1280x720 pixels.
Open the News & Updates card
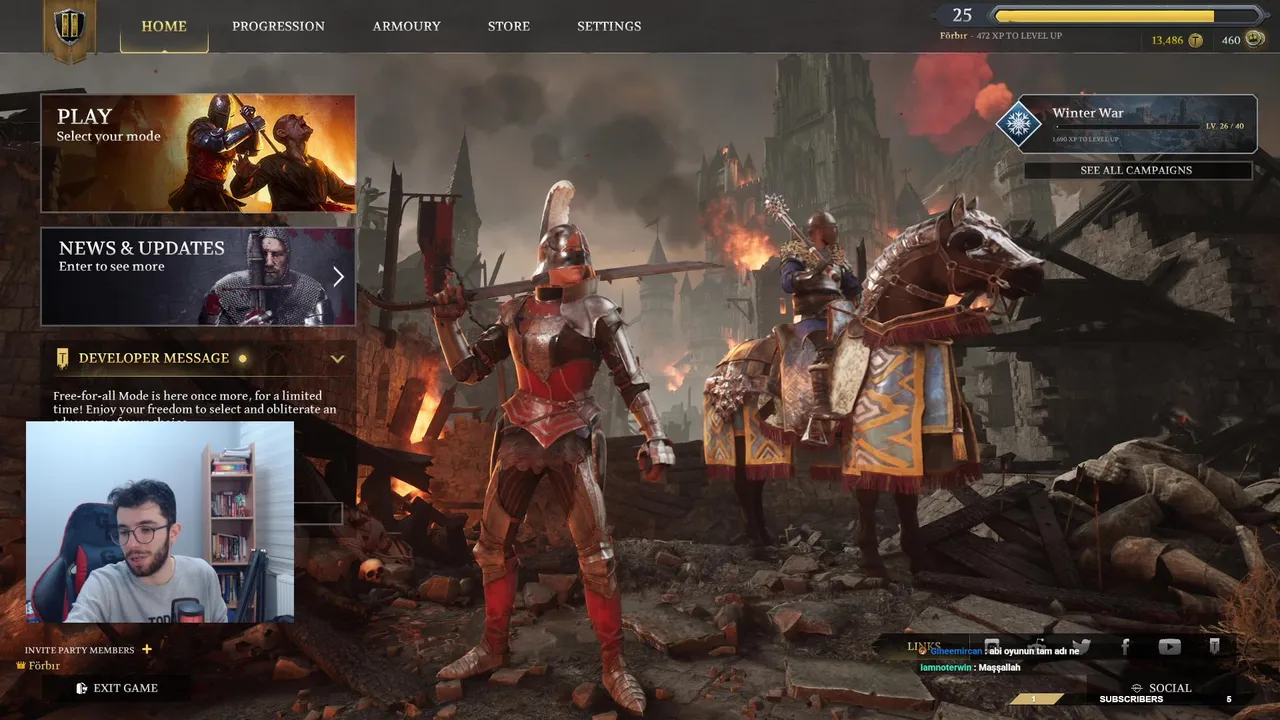coord(198,276)
